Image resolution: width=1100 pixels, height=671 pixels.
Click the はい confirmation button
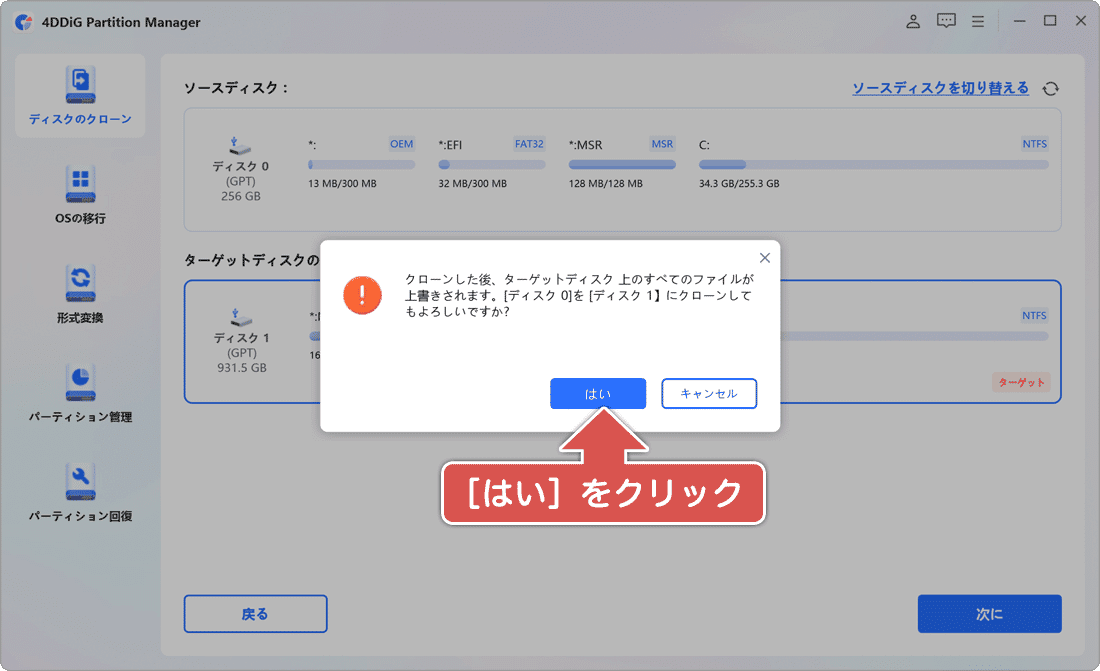pyautogui.click(x=598, y=393)
